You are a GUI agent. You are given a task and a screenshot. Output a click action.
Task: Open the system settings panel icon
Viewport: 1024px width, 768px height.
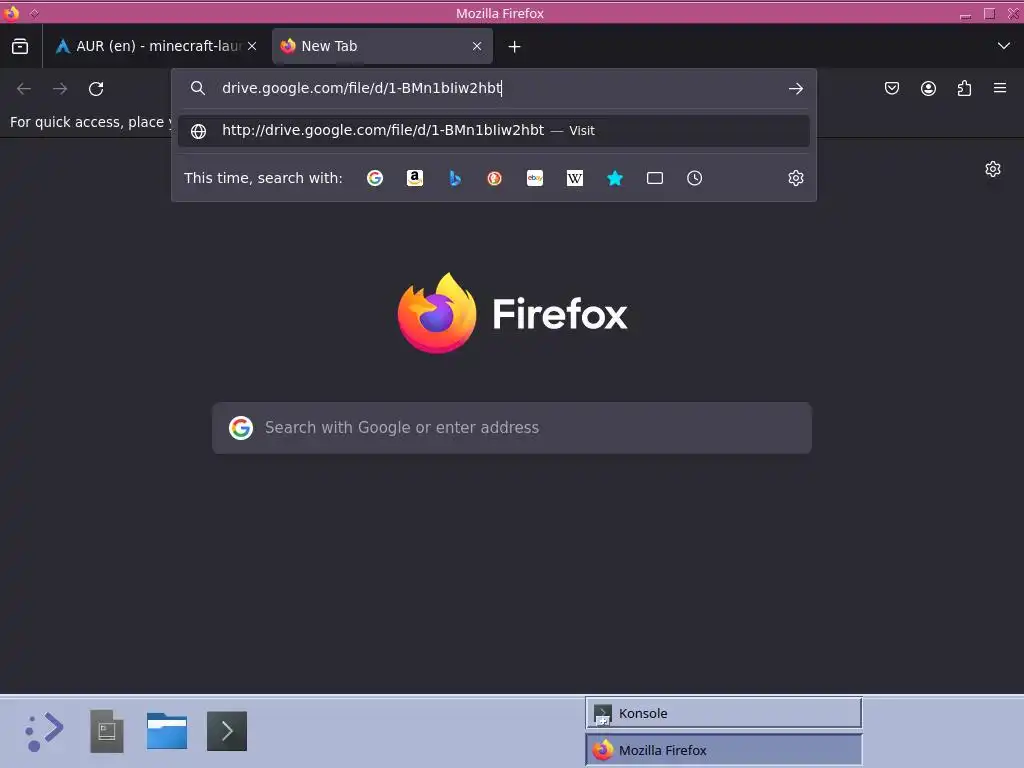coord(106,731)
